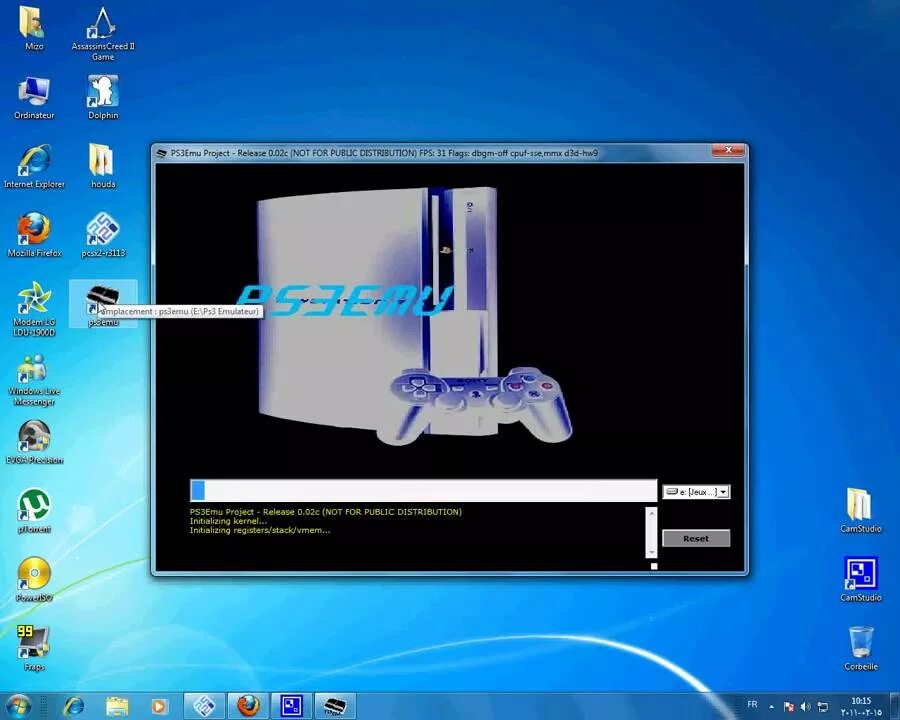Select the Mozilla Firefox desktop shortcut
This screenshot has width=900, height=720.
coord(34,235)
